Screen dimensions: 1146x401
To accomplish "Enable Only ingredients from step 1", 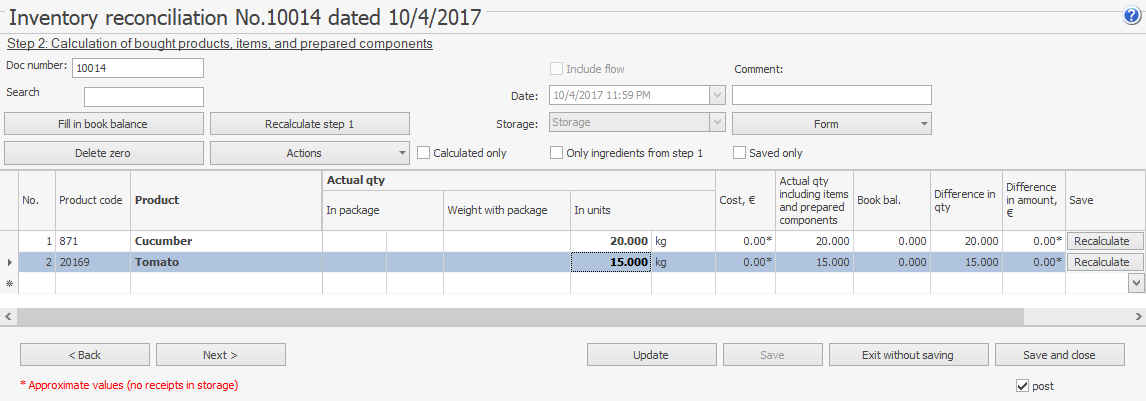I will 557,153.
